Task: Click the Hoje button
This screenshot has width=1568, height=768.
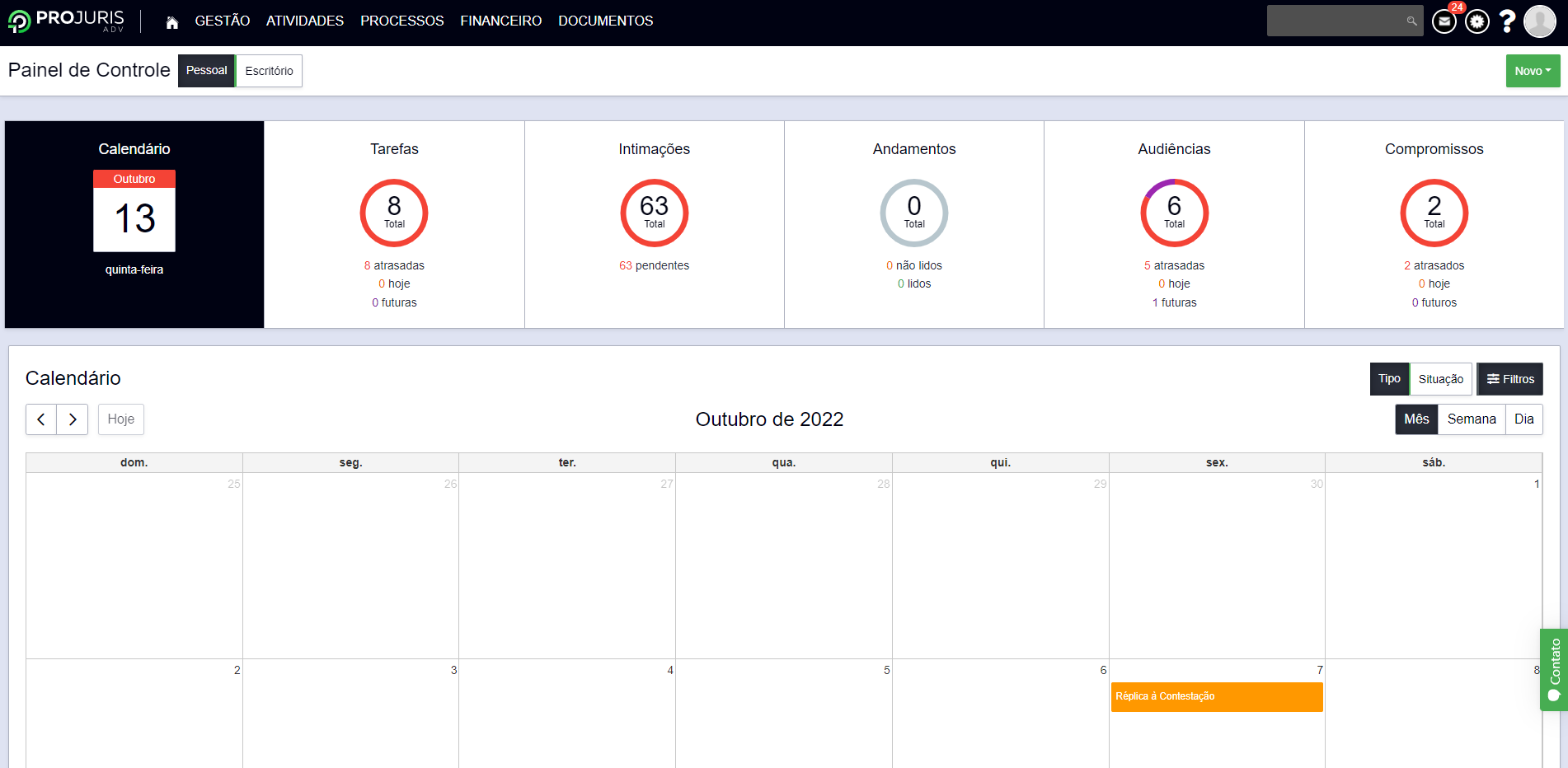Action: coord(121,419)
